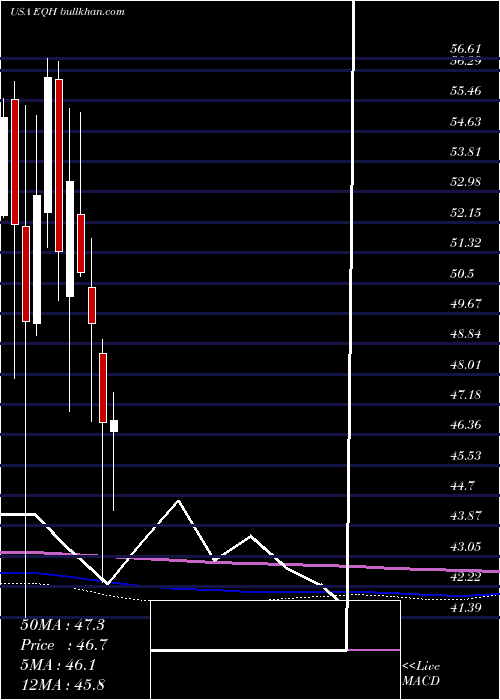Screen dimensions: 500x700
Task: Click the 43.05 price axis label
Action: point(466,546)
